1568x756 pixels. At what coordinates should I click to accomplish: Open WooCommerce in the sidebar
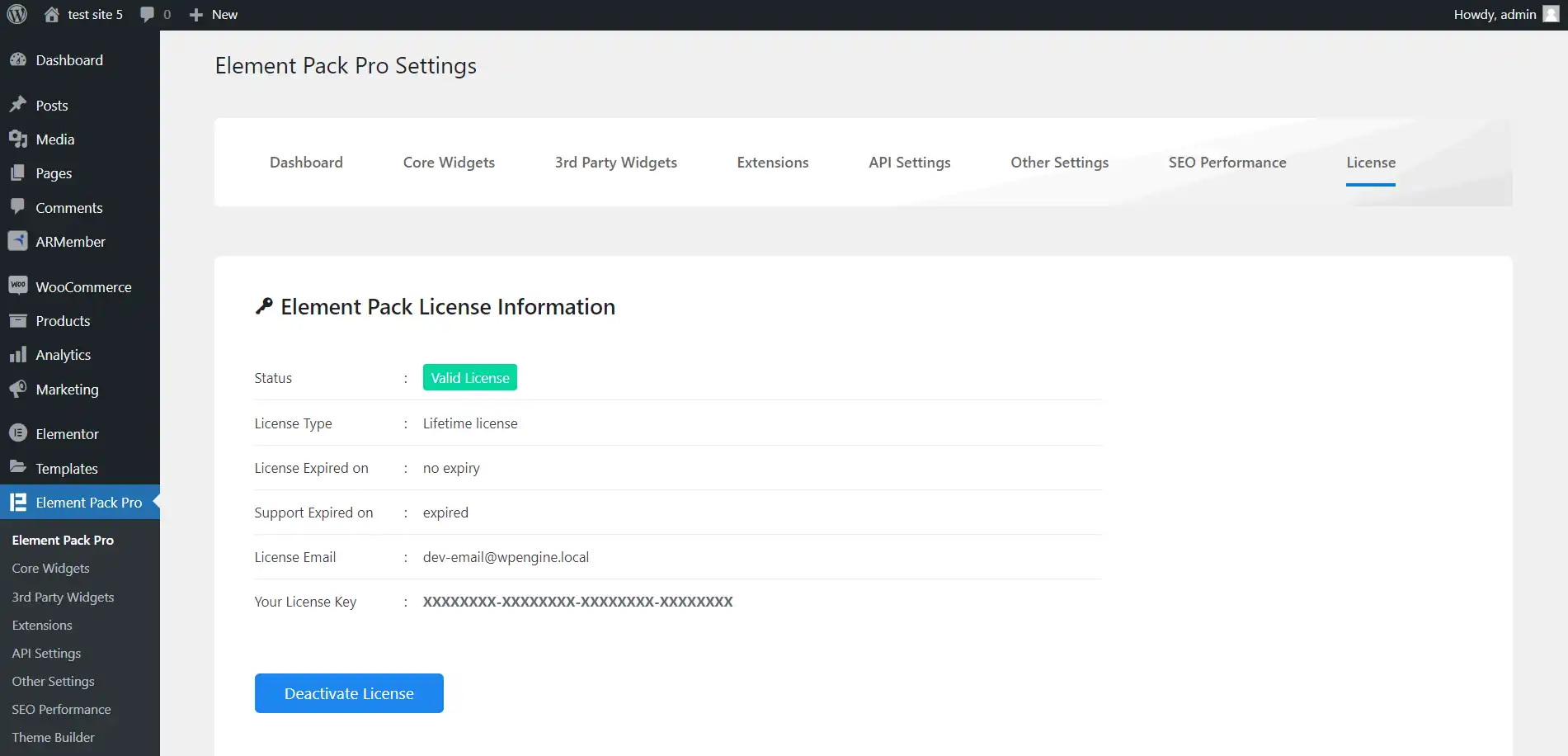point(83,287)
